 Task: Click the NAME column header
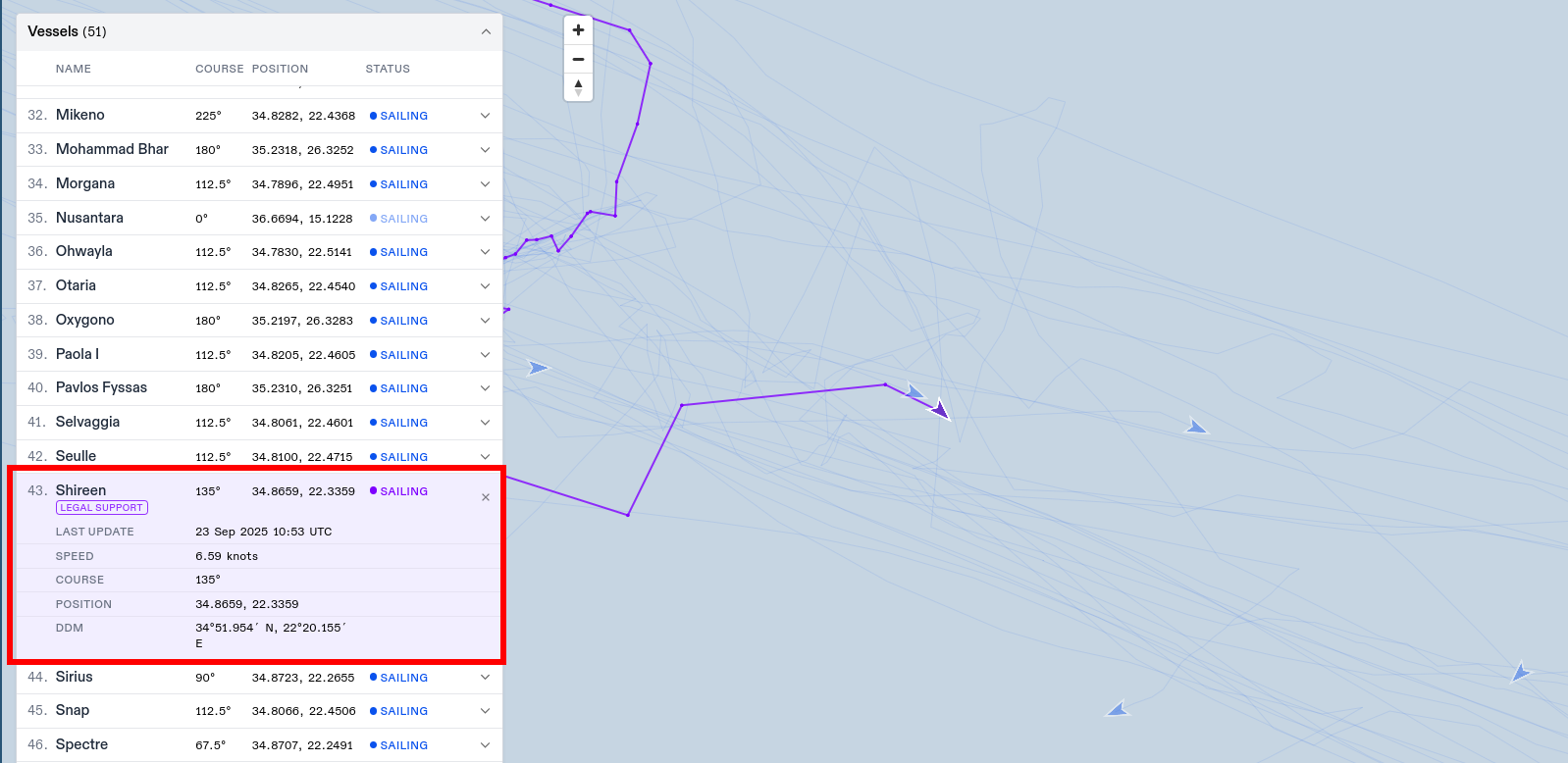[x=74, y=69]
